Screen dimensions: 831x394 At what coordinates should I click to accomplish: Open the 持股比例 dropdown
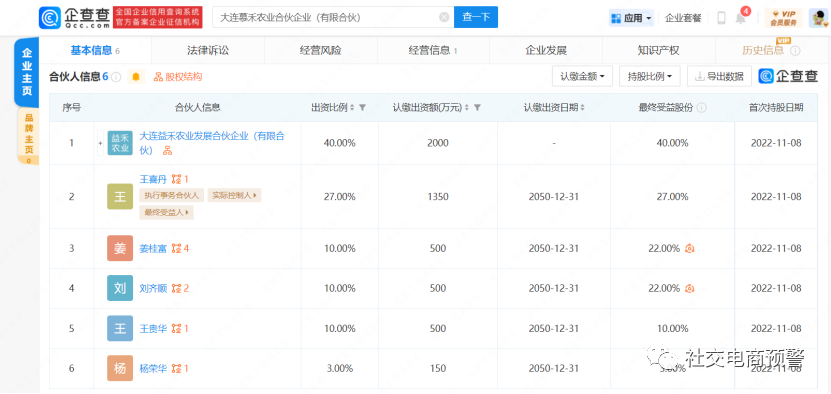click(650, 76)
